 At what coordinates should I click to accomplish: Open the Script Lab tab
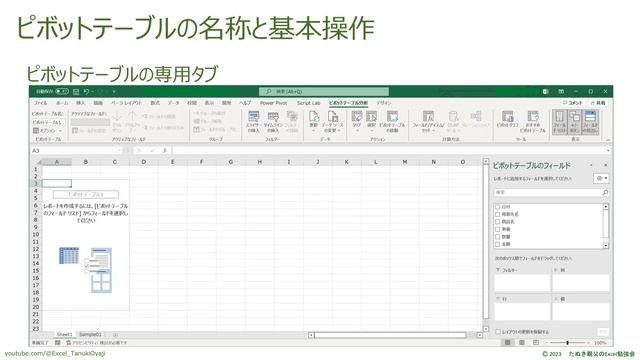pyautogui.click(x=309, y=103)
